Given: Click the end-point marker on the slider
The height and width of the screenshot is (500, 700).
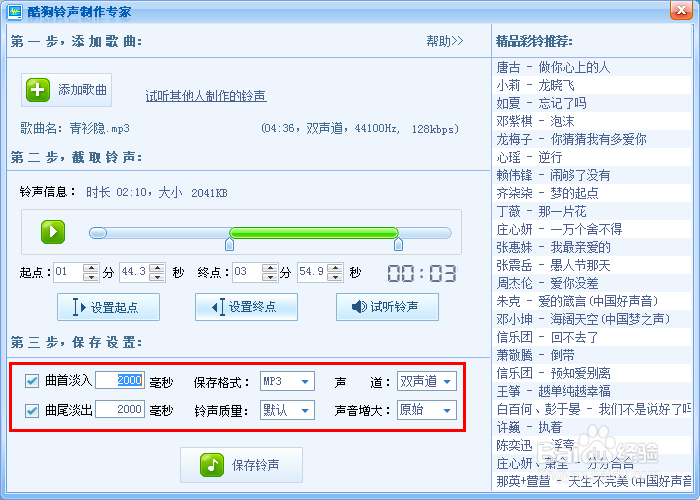Looking at the screenshot, I should [x=398, y=244].
